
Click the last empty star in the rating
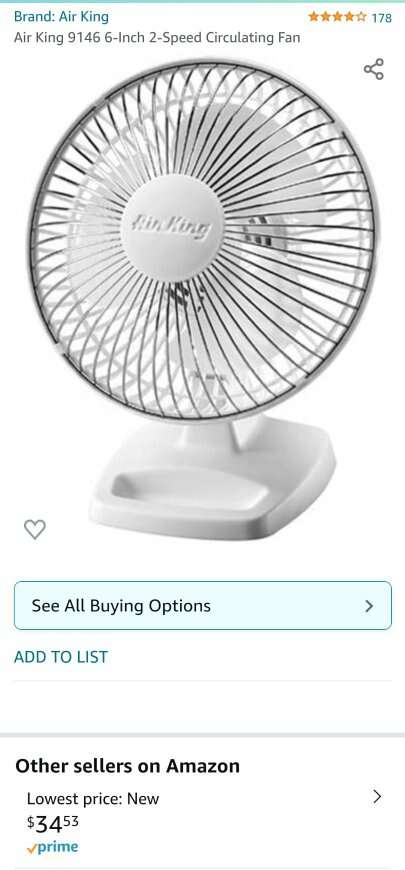tap(361, 17)
